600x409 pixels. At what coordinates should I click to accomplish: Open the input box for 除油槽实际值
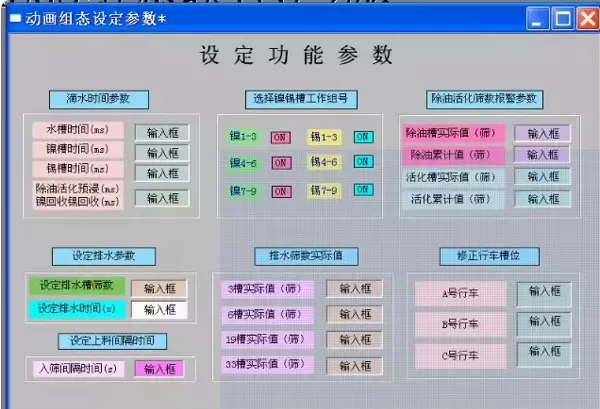click(543, 133)
